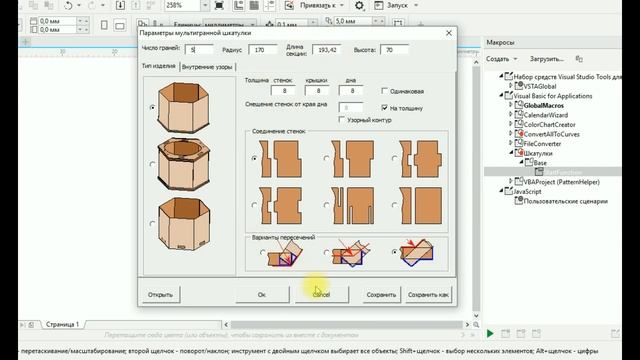Viewport: 640px width, 360px height.
Task: Click the Число граней input field
Action: click(199, 50)
